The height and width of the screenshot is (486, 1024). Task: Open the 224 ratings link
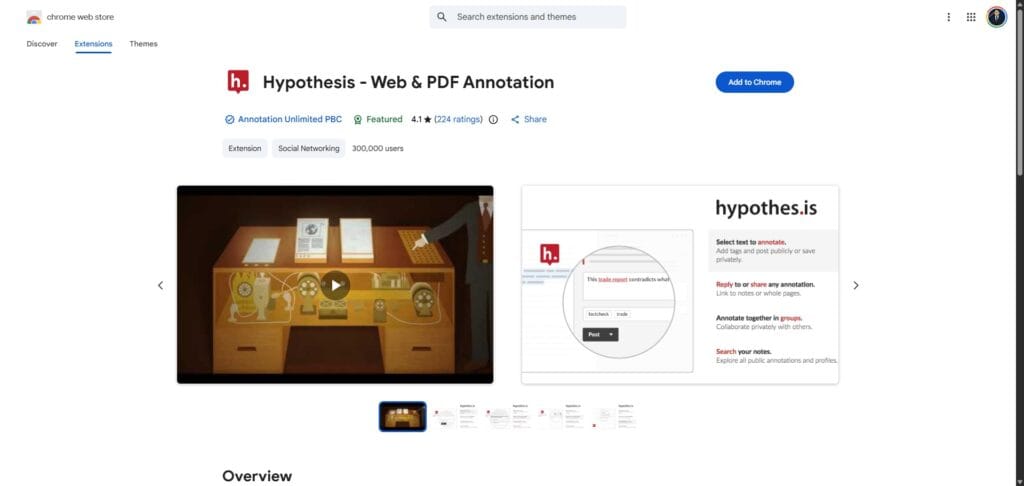click(x=458, y=120)
